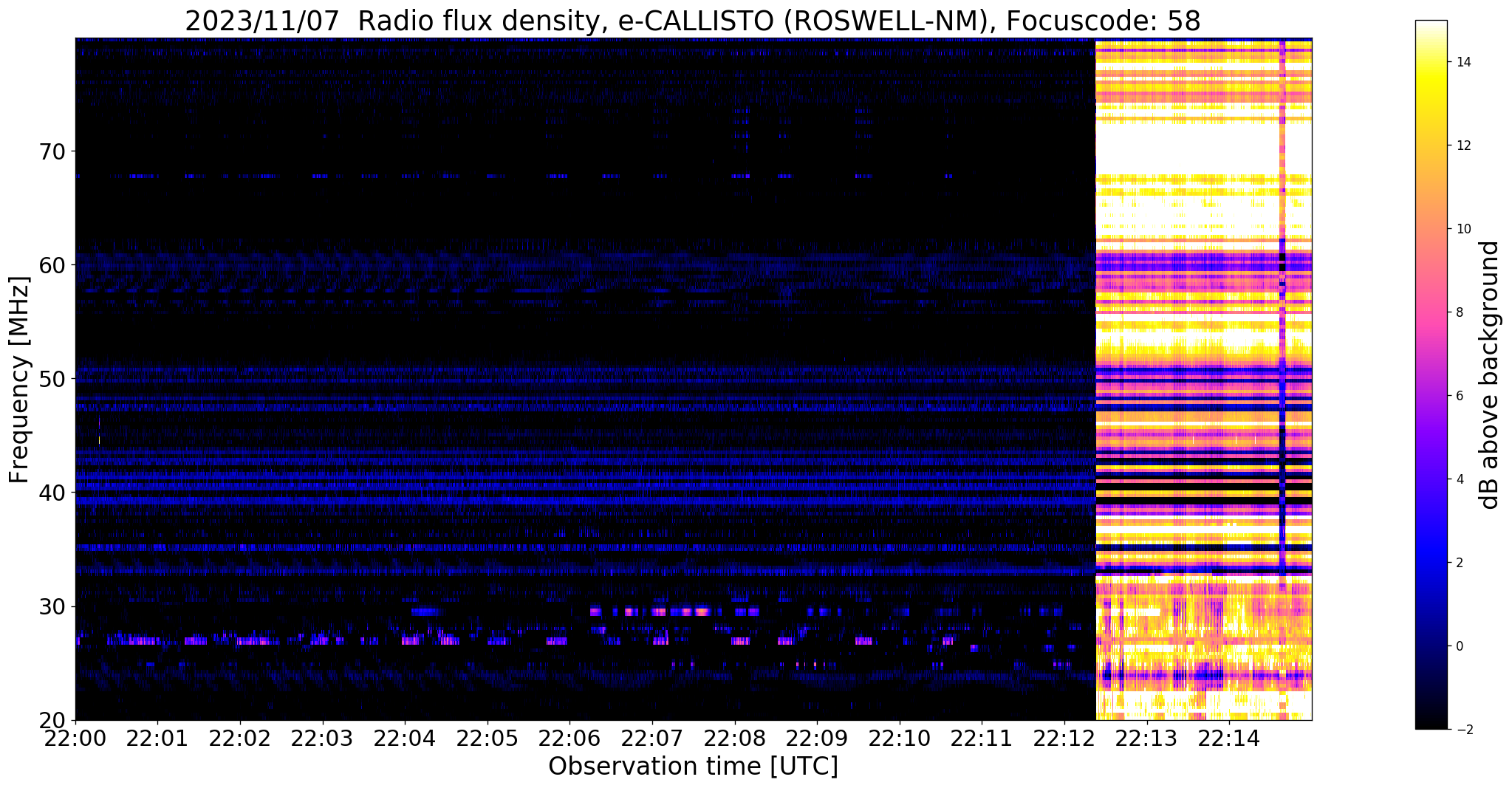
Task: Click the 40 MHz frequency tick label
Action: tap(52, 493)
